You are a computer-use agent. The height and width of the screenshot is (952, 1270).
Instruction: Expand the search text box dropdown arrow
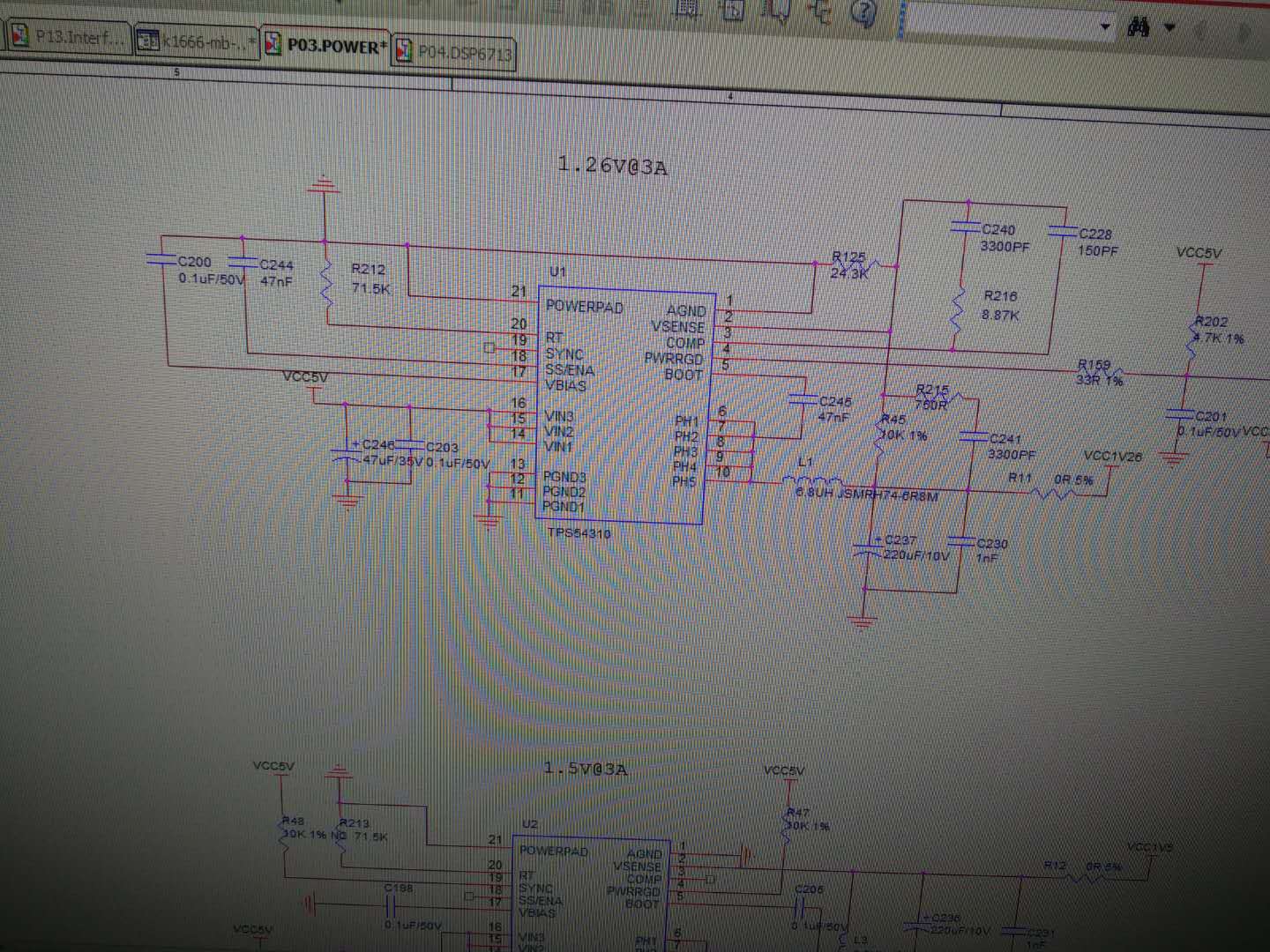tap(1105, 27)
